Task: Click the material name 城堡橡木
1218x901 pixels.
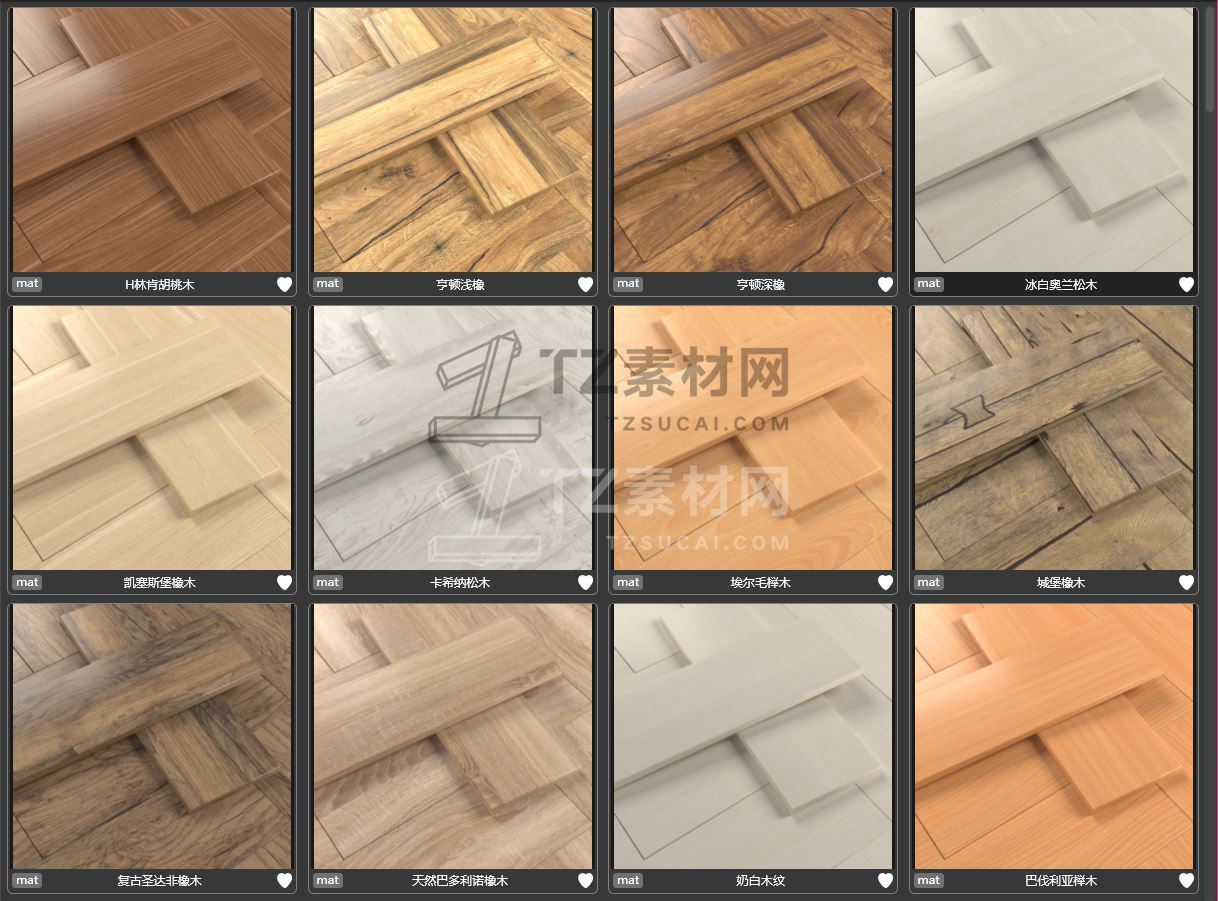Action: click(x=1061, y=583)
